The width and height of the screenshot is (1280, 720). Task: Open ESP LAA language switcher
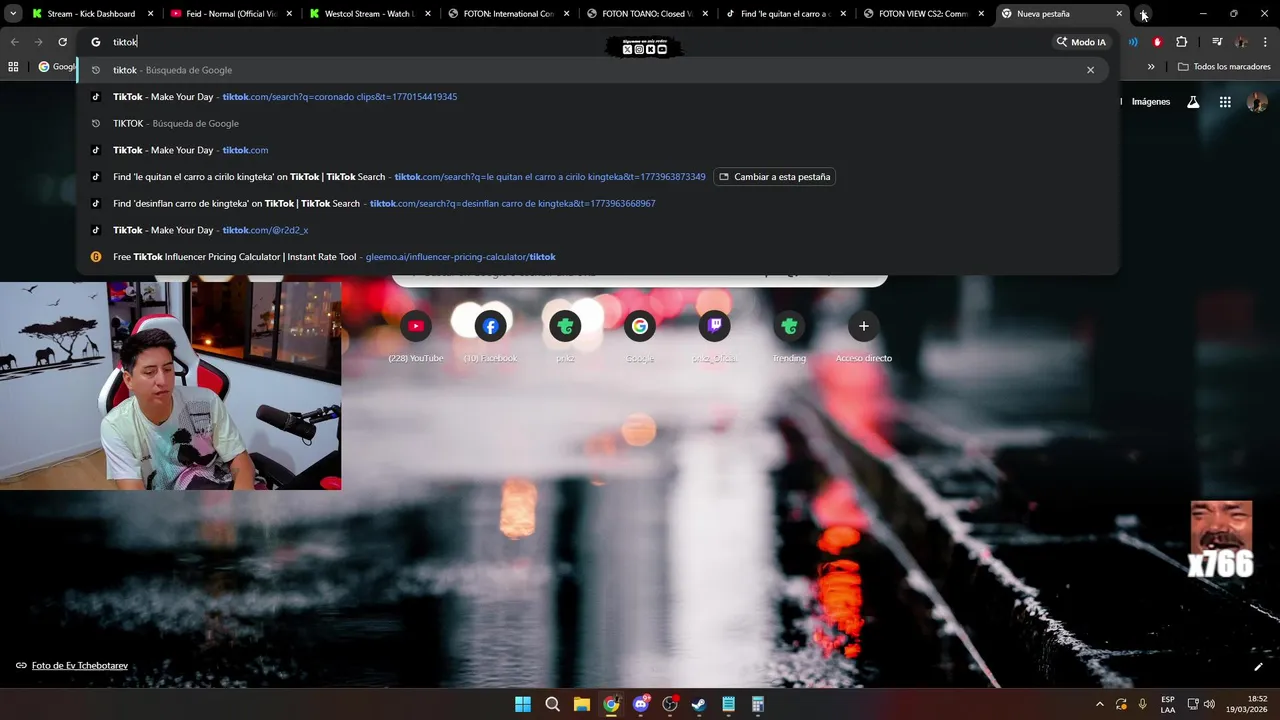coord(1168,704)
